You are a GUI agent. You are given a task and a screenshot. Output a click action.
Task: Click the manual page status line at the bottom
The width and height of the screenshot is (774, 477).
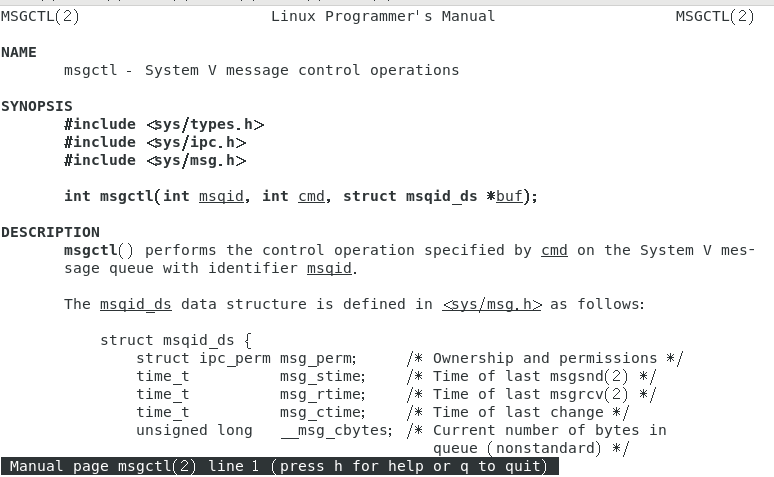pos(279,466)
